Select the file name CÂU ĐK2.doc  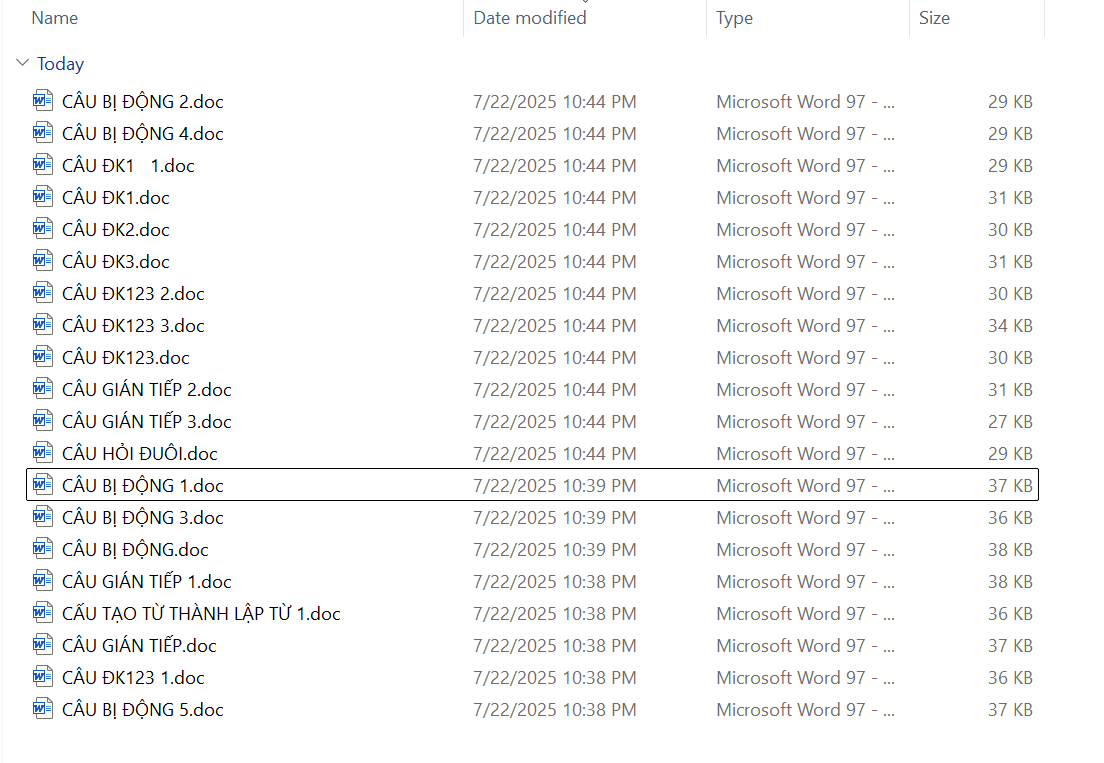[116, 229]
